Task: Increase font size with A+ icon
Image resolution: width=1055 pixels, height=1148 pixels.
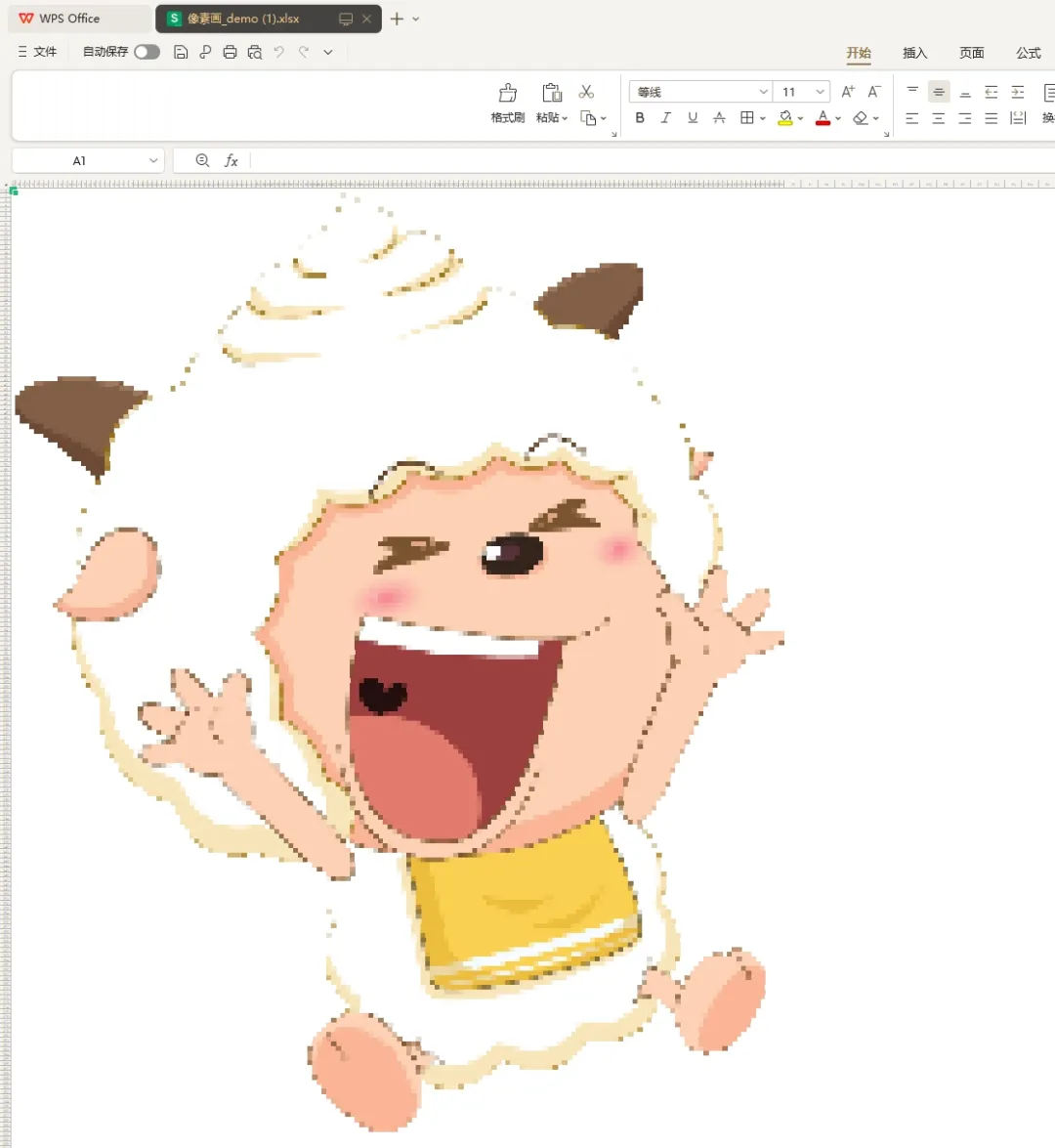Action: pos(848,92)
